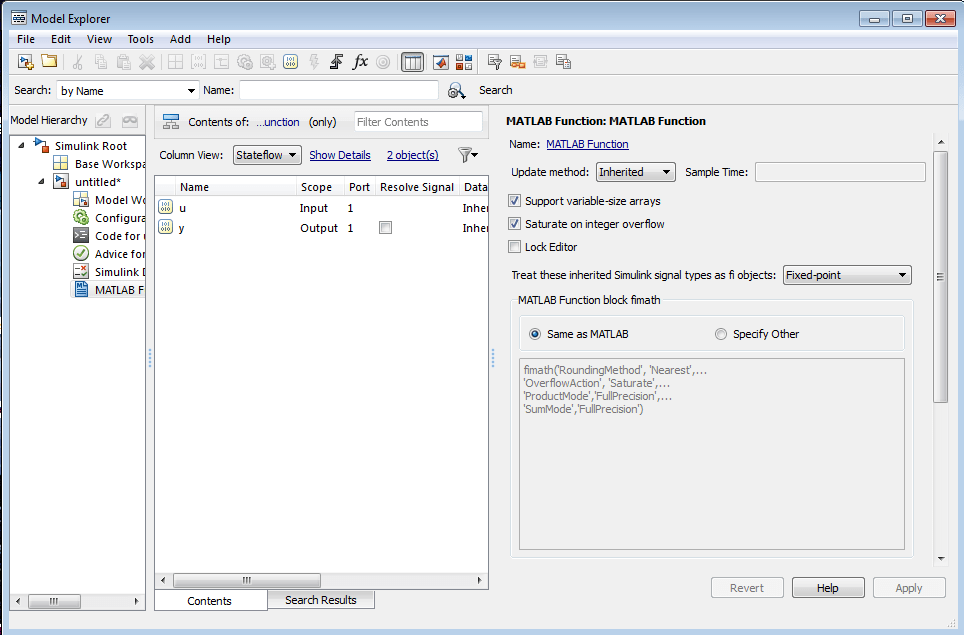The height and width of the screenshot is (635, 964).
Task: Click the mask icon beside Model Hierarchy
Action: click(x=130, y=120)
